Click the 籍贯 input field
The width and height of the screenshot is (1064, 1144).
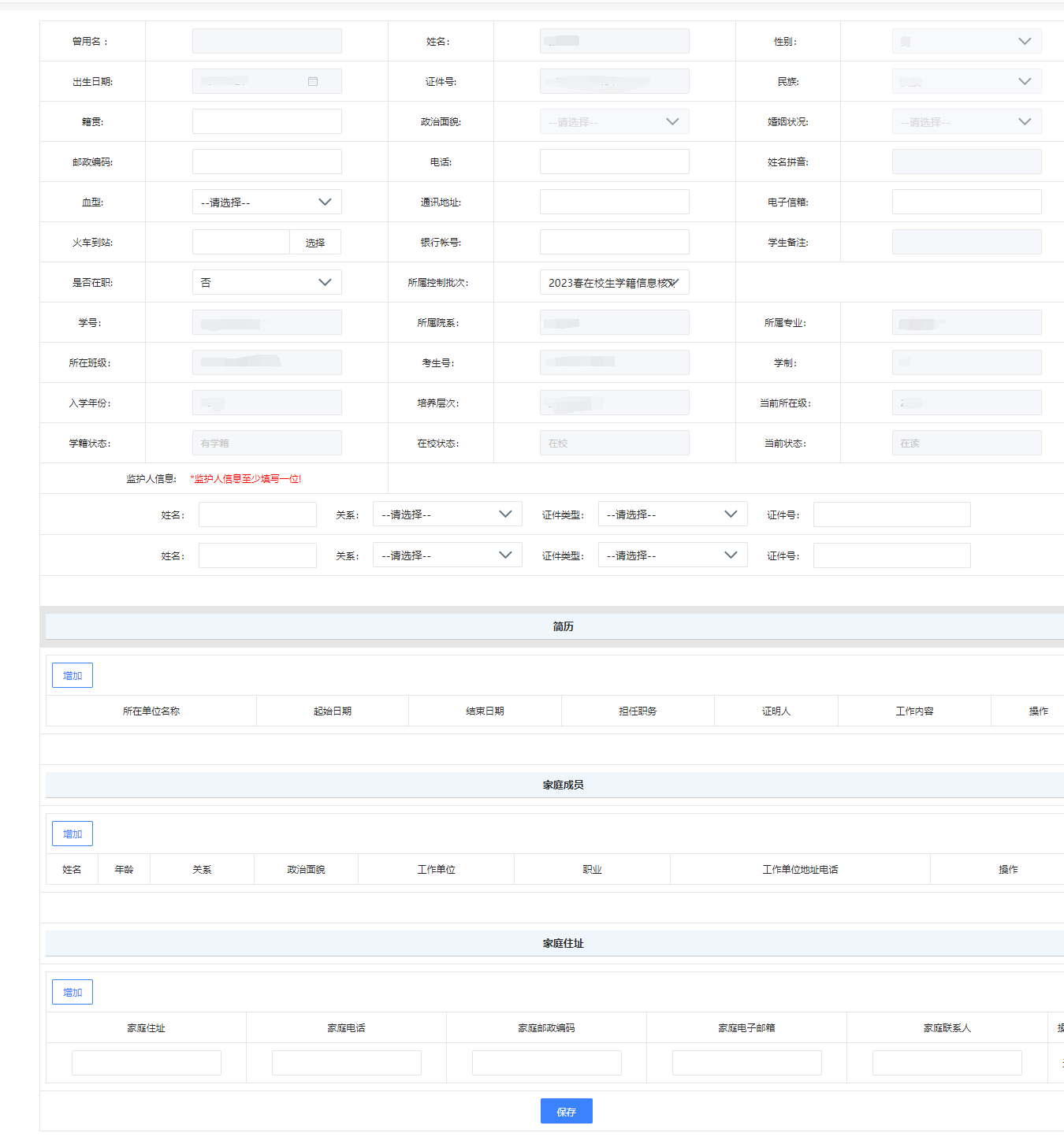[x=266, y=122]
